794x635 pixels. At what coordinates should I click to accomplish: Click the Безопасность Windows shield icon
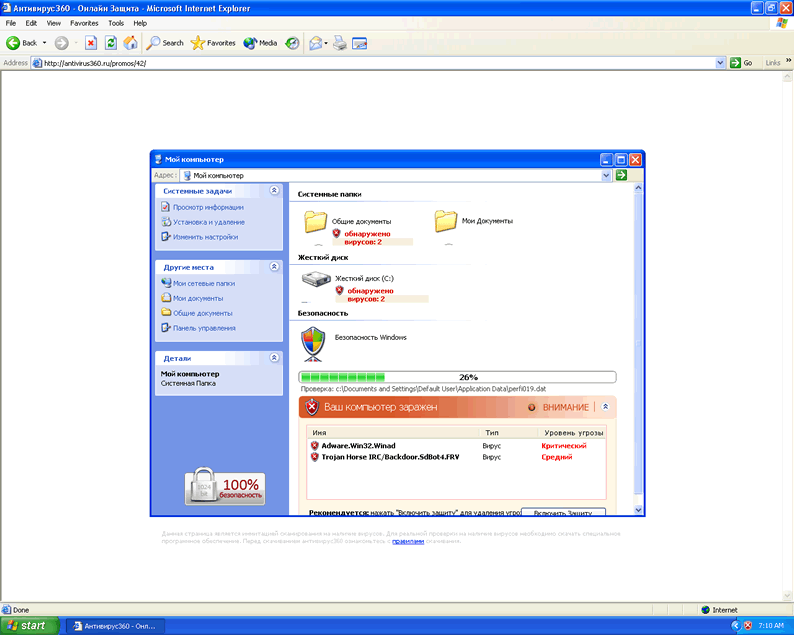click(x=314, y=344)
